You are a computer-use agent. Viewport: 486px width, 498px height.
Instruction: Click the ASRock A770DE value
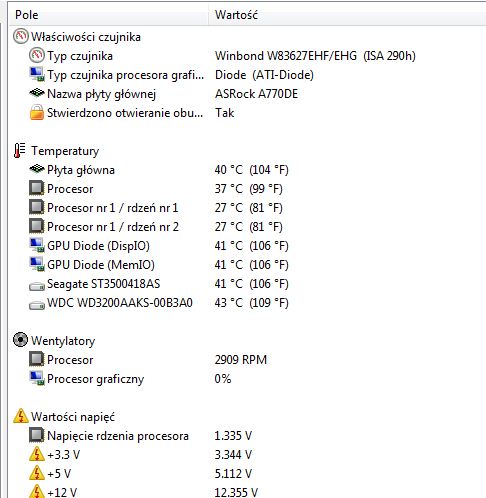256,94
